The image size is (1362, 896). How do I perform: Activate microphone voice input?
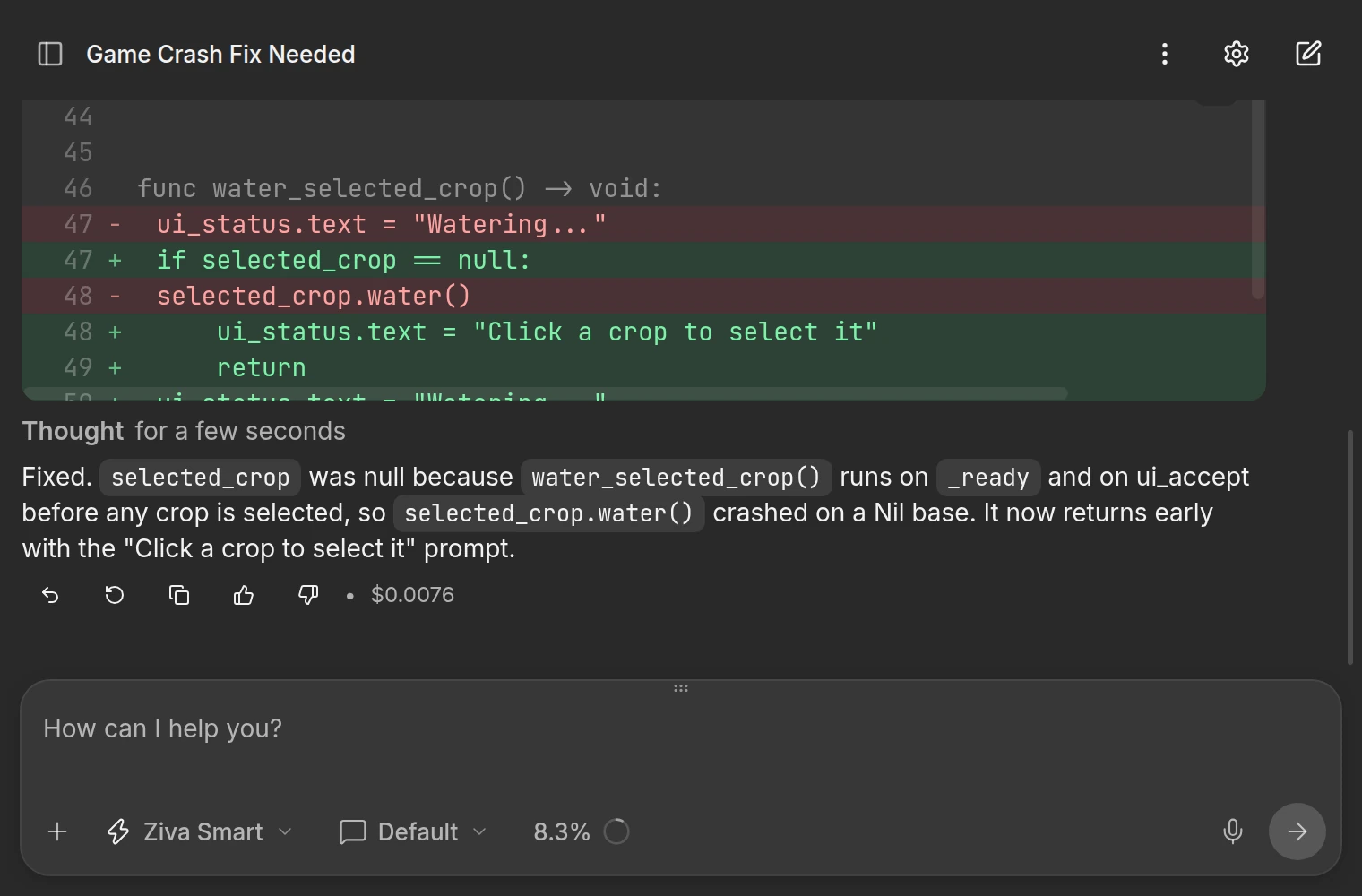pyautogui.click(x=1233, y=831)
